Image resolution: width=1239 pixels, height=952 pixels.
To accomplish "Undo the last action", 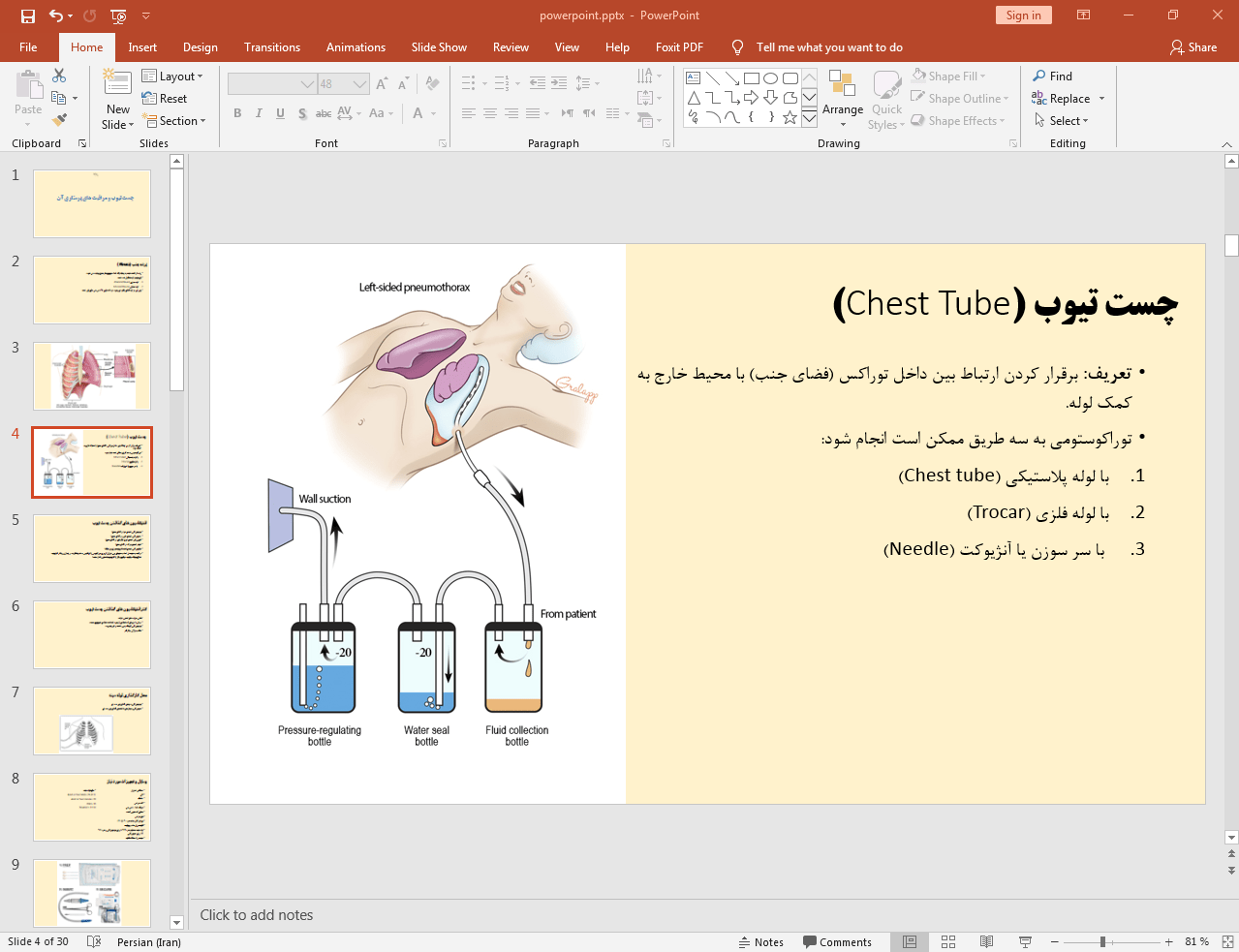I will pos(55,15).
